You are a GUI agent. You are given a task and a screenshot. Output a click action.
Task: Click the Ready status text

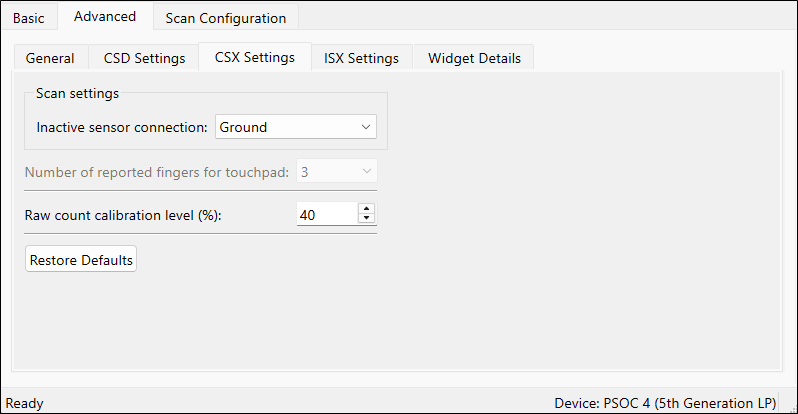pyautogui.click(x=24, y=403)
